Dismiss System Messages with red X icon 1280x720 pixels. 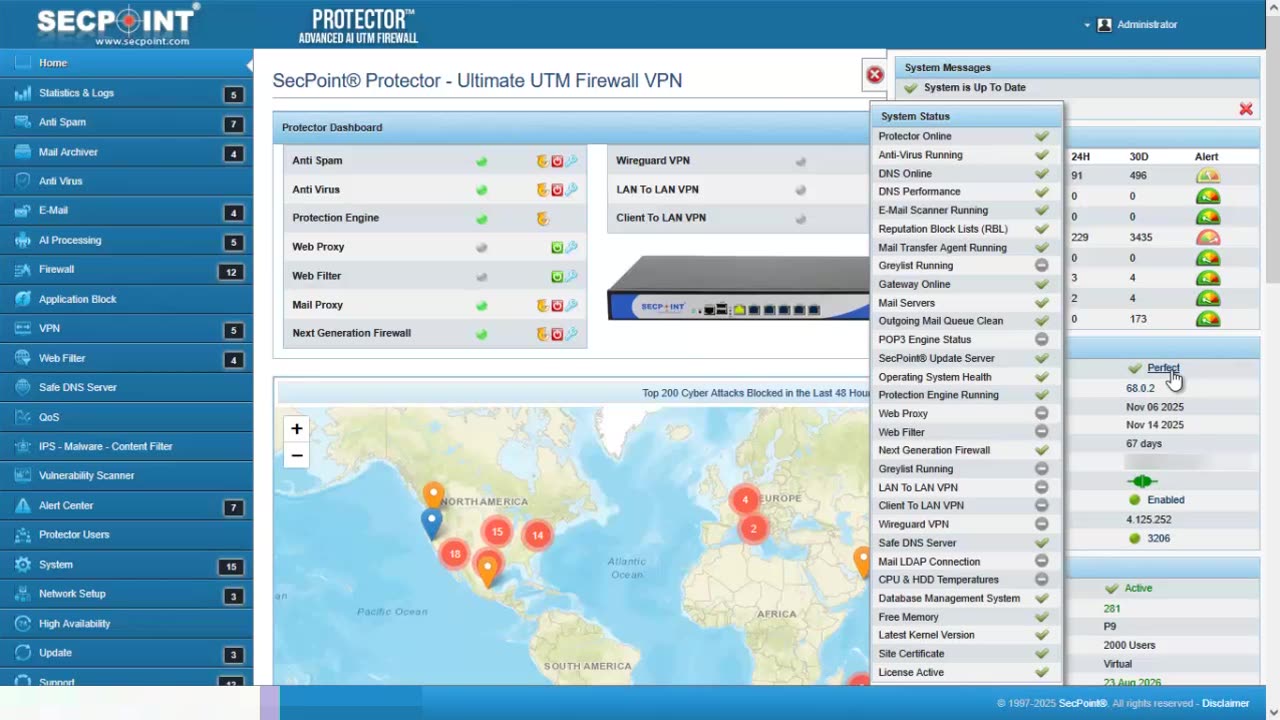tap(1246, 109)
